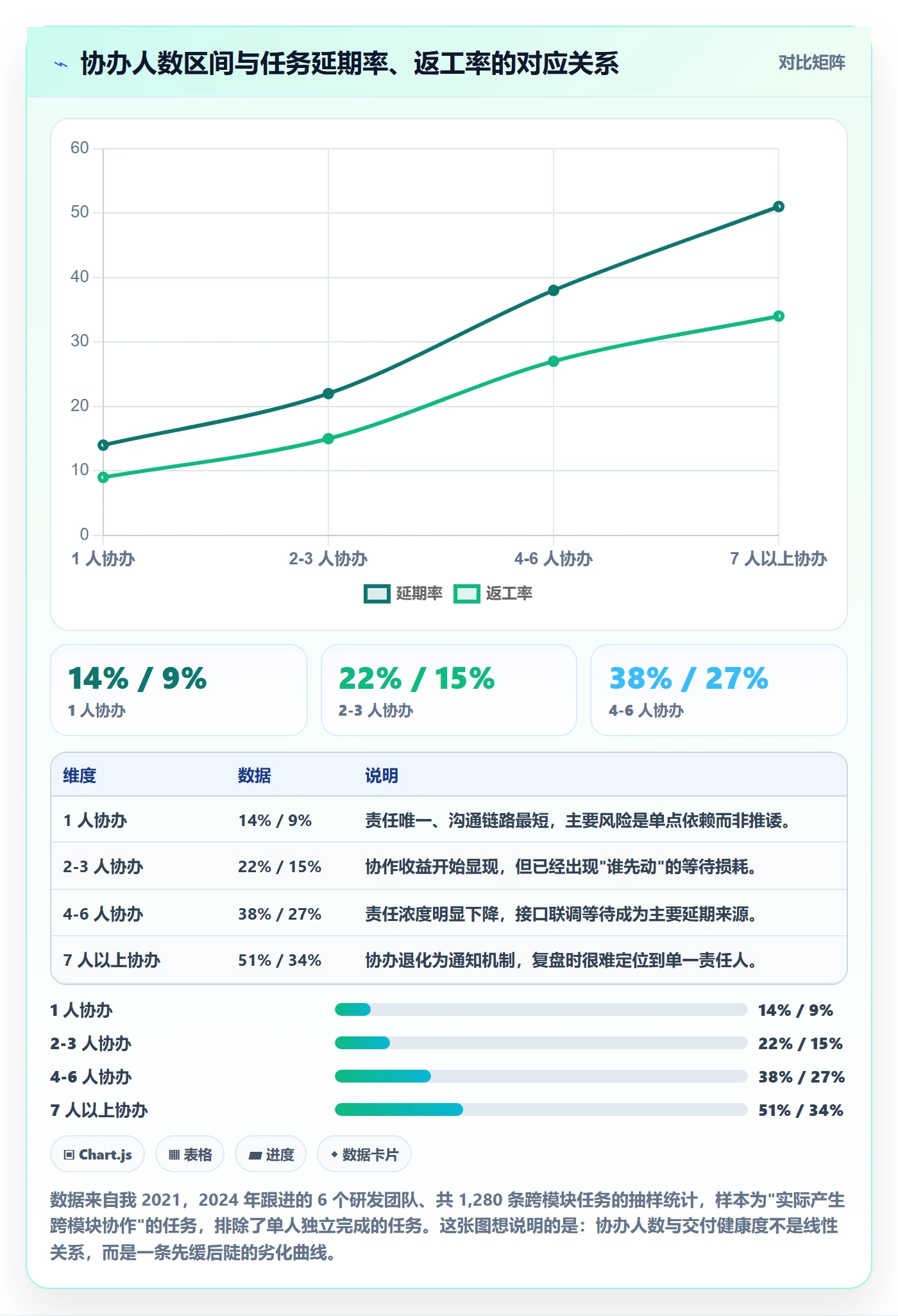Viewport: 898px width, 1316px height.
Task: Open the 38% / 27% stat card
Action: click(719, 690)
